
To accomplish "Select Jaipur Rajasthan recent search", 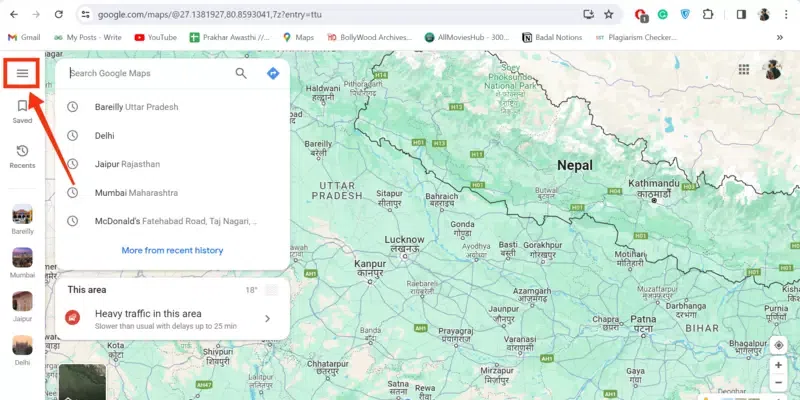I will point(172,164).
